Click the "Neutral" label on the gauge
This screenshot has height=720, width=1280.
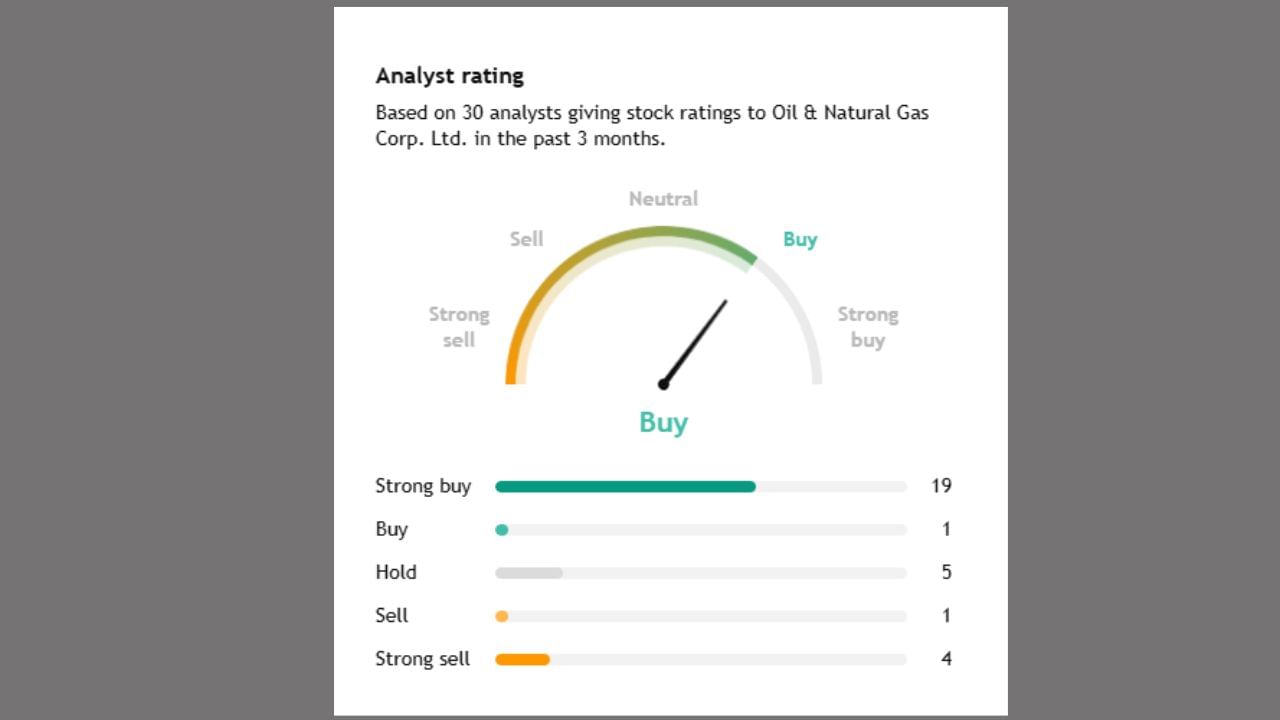tap(663, 199)
